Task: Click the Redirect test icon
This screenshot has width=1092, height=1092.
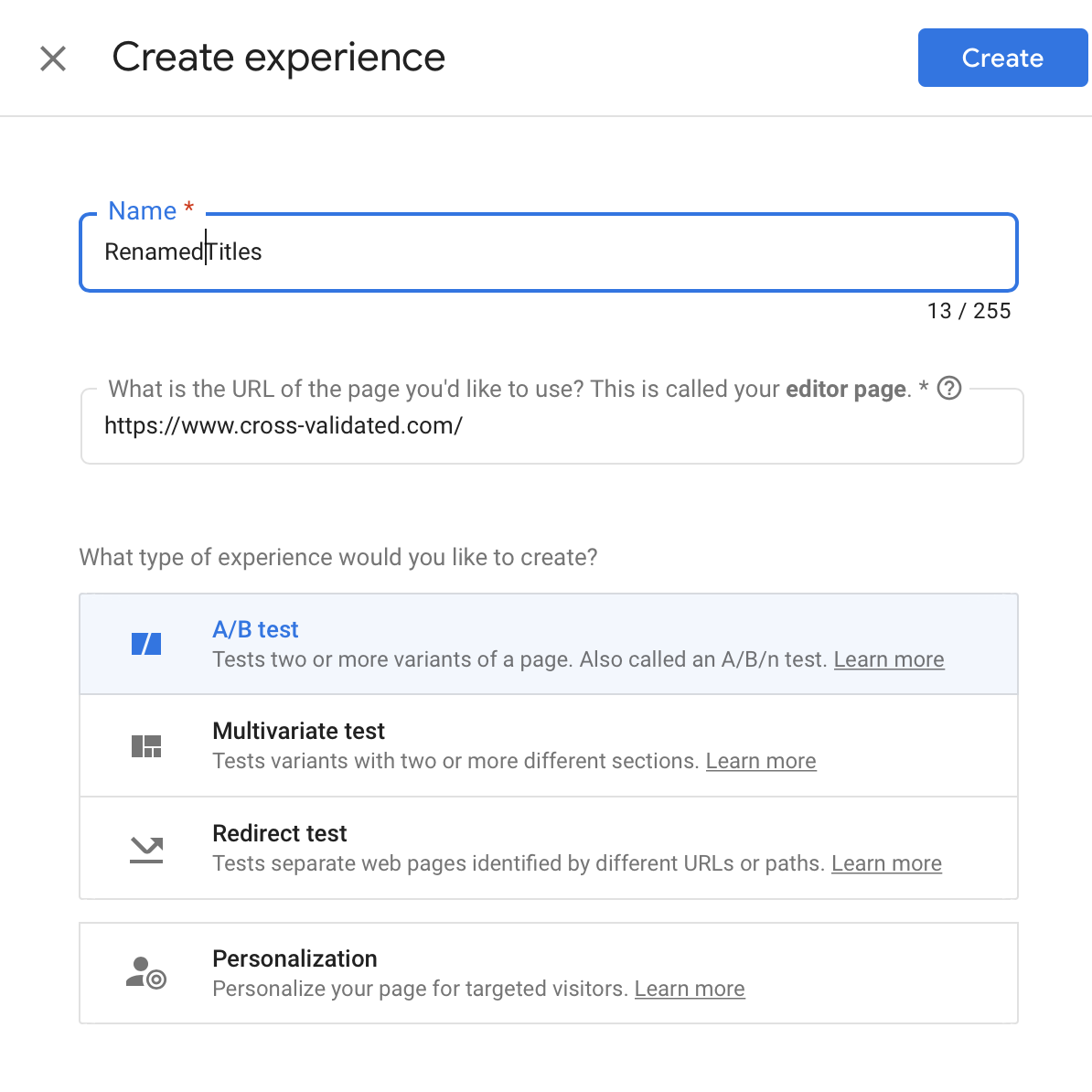Action: tap(146, 851)
